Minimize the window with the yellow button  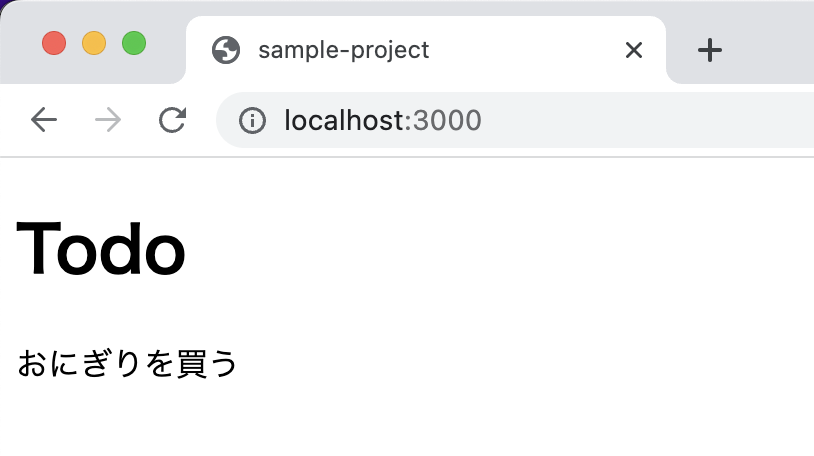point(94,43)
